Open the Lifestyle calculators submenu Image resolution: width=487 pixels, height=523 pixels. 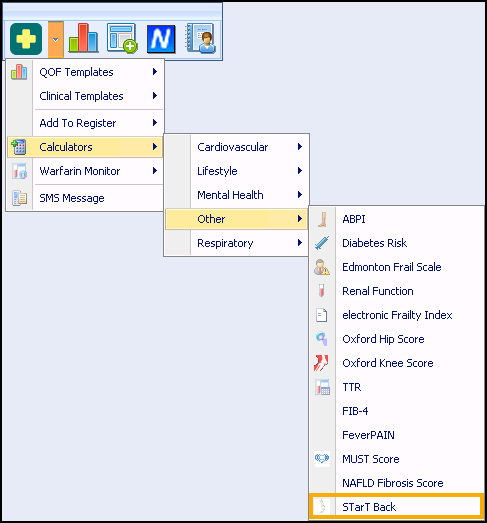(236, 171)
